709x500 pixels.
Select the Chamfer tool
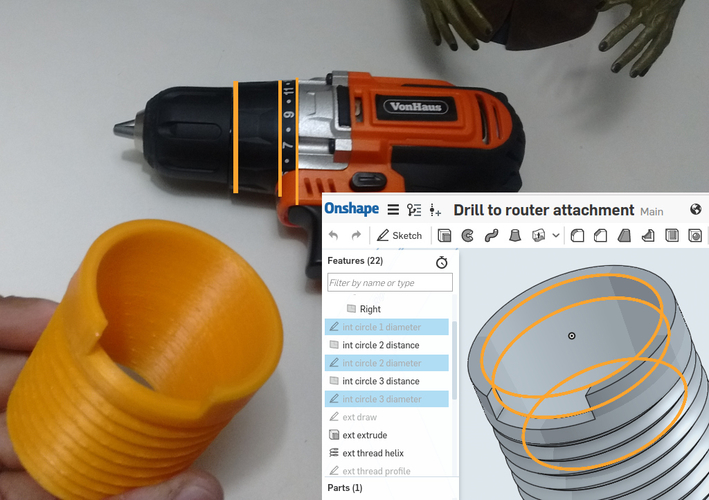click(x=600, y=236)
